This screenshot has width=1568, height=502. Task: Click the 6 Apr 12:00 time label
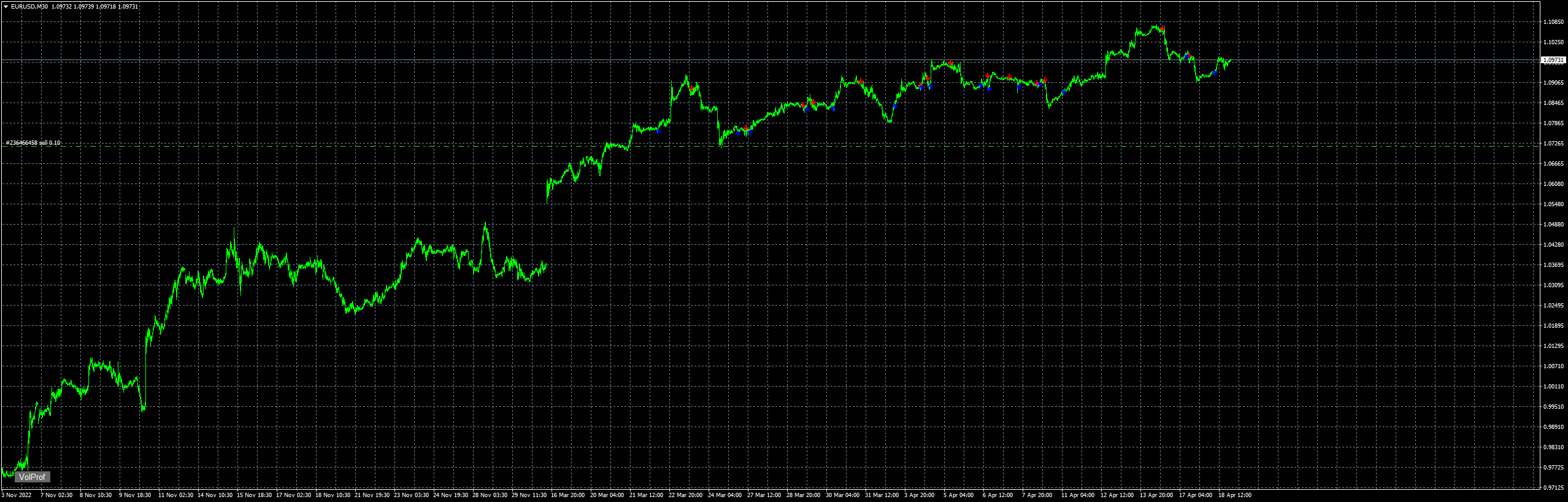[998, 495]
